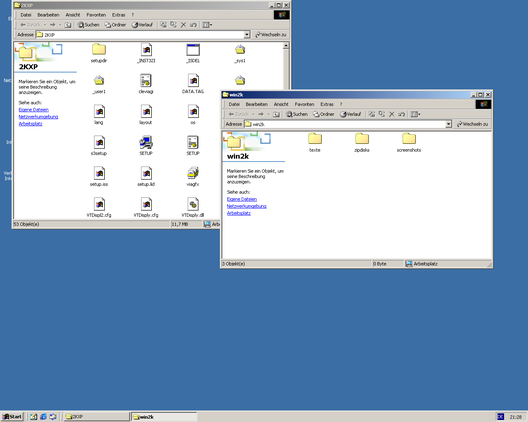Launch Outlook Express from quick launch

pos(53,417)
